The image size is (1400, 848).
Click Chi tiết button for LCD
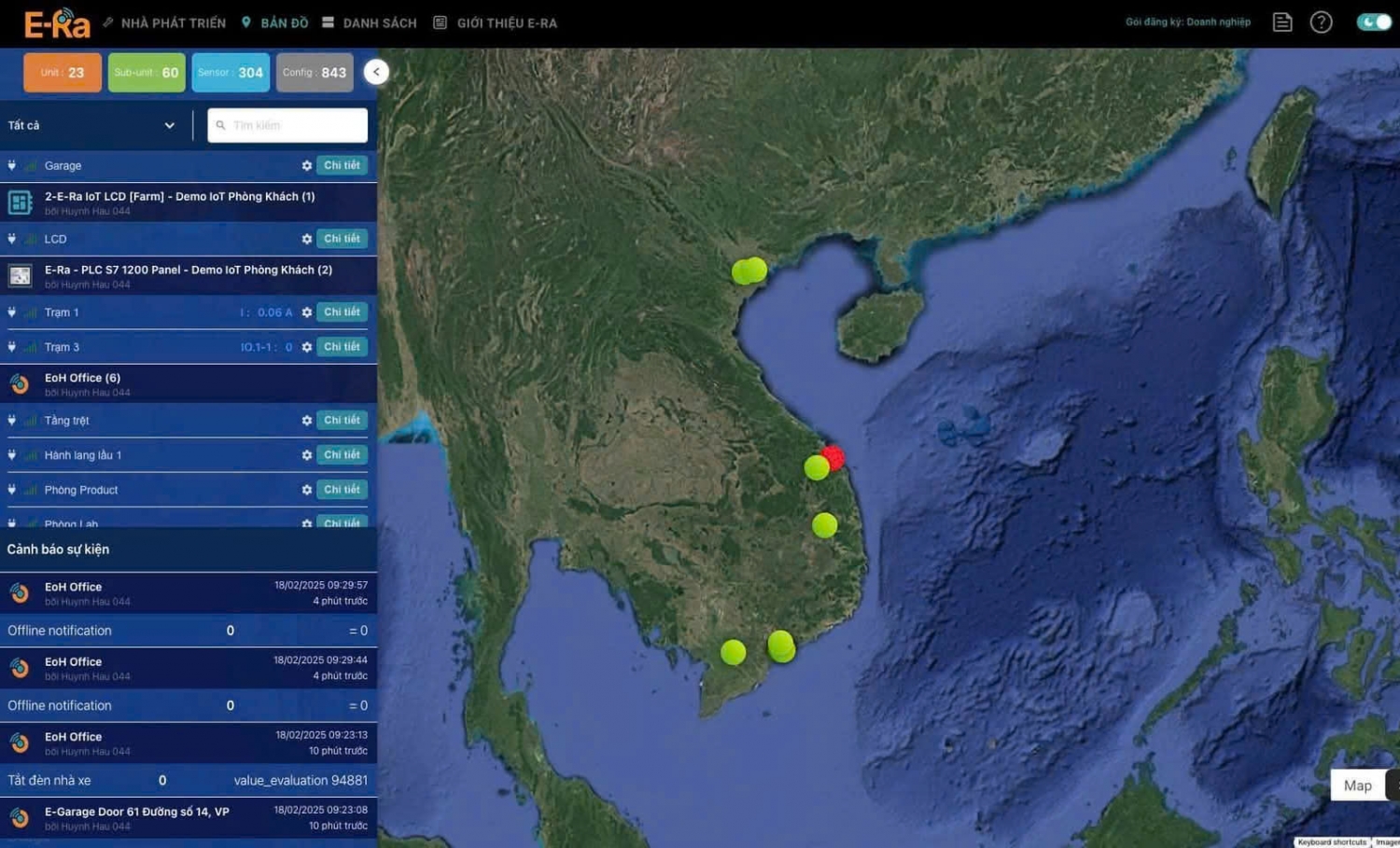[x=342, y=239]
